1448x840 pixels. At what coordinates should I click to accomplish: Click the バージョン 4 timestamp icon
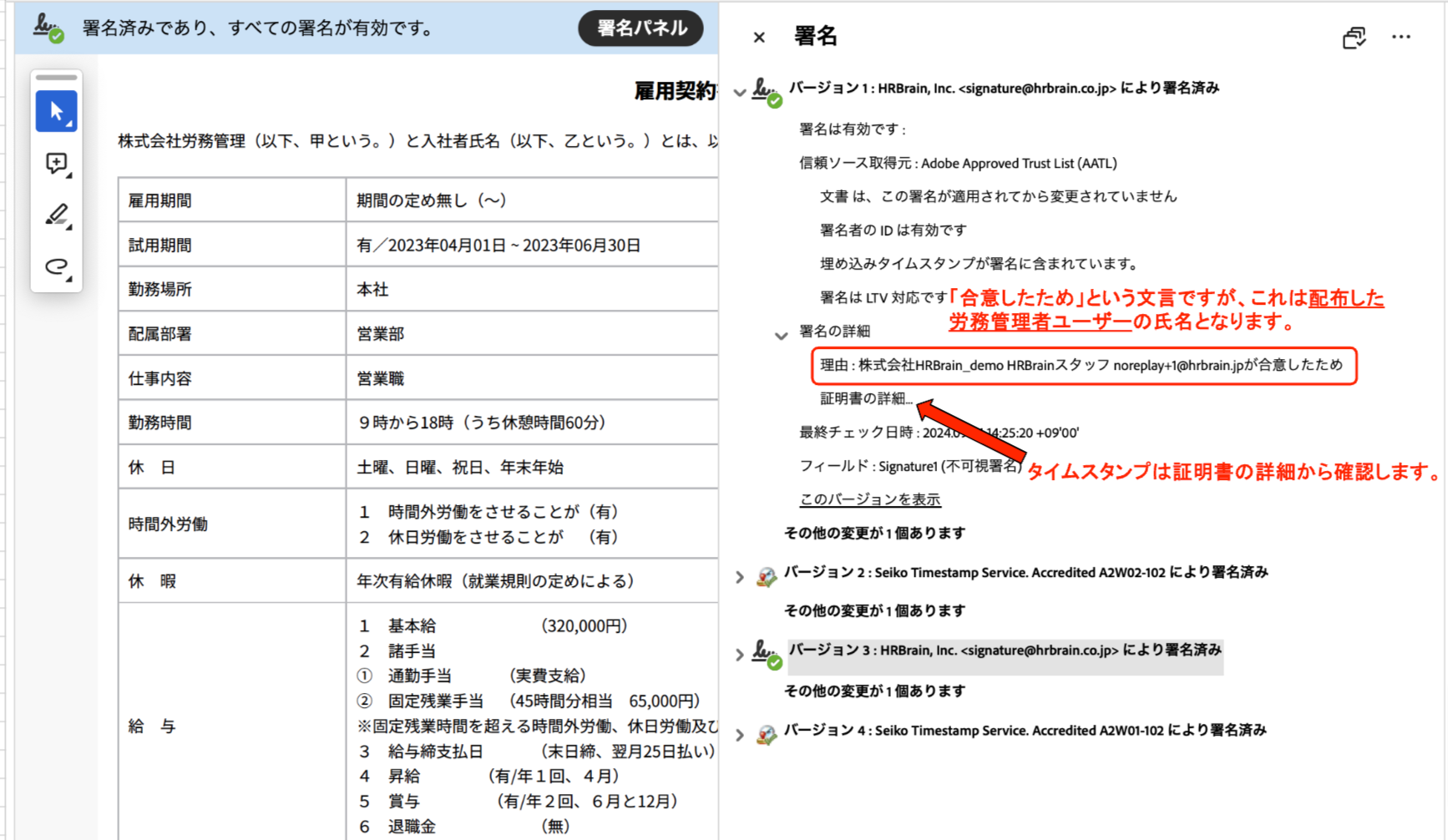pos(767,735)
